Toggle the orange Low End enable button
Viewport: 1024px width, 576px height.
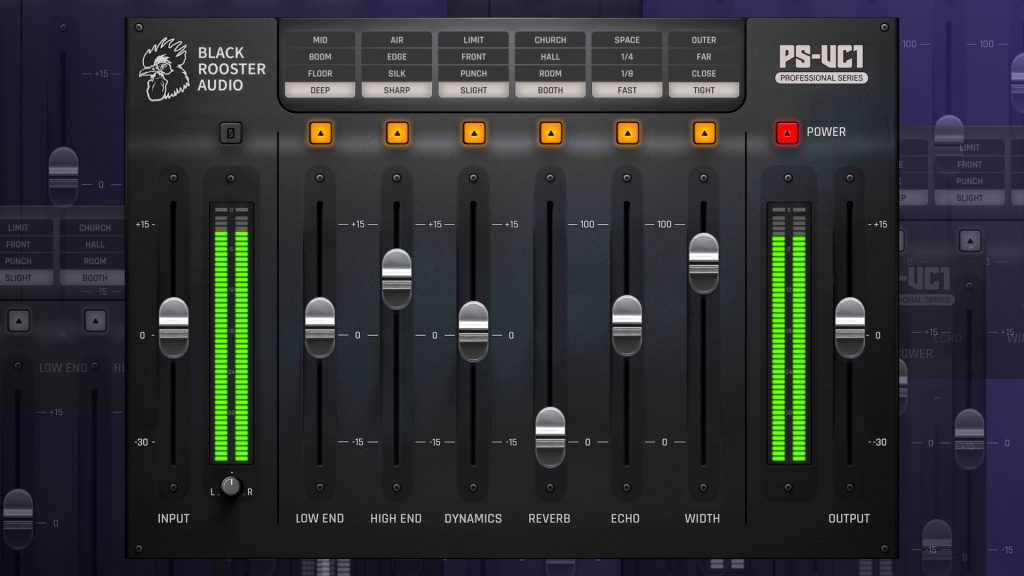[320, 133]
